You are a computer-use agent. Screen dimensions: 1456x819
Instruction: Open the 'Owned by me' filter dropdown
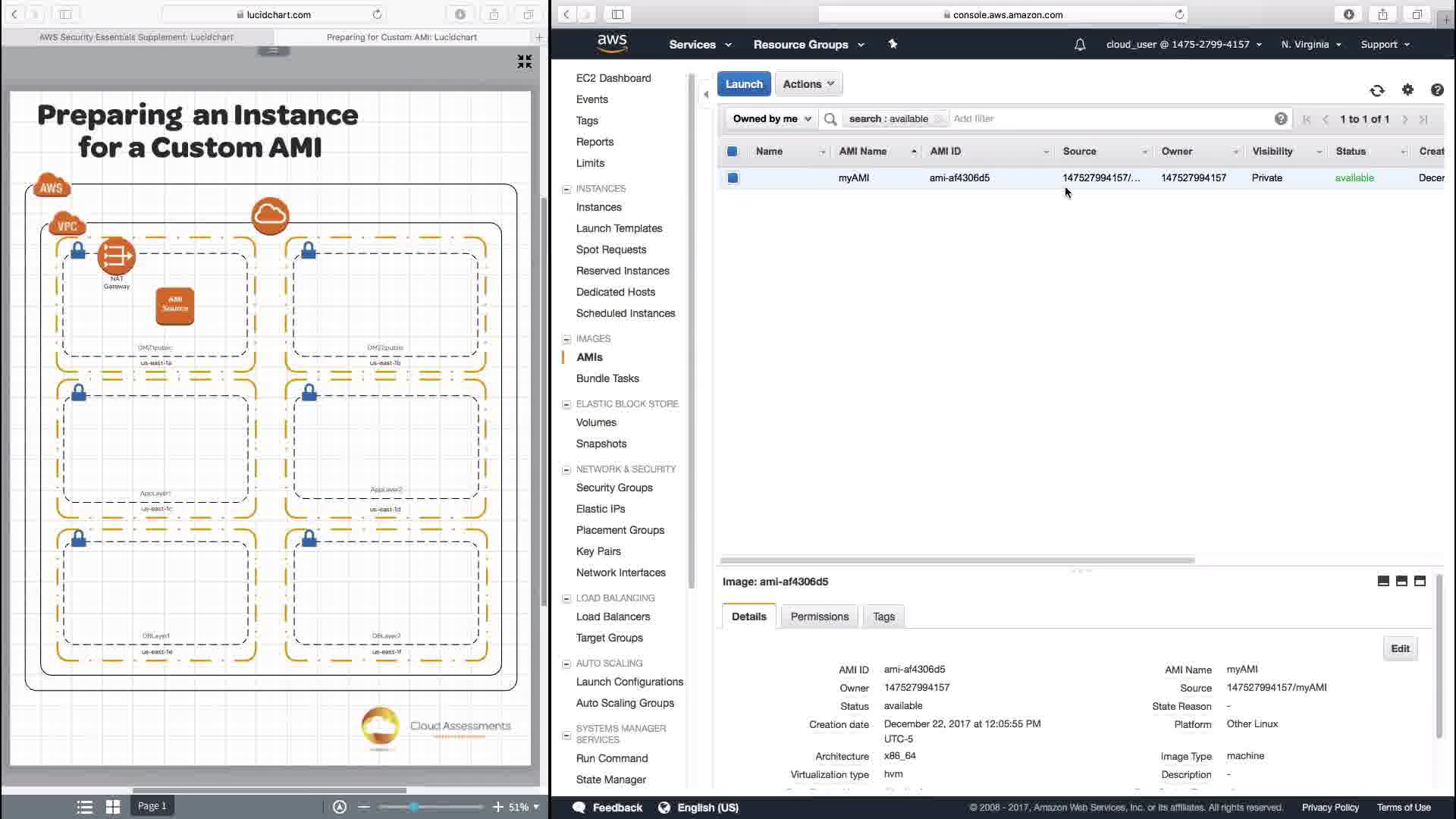click(x=771, y=119)
